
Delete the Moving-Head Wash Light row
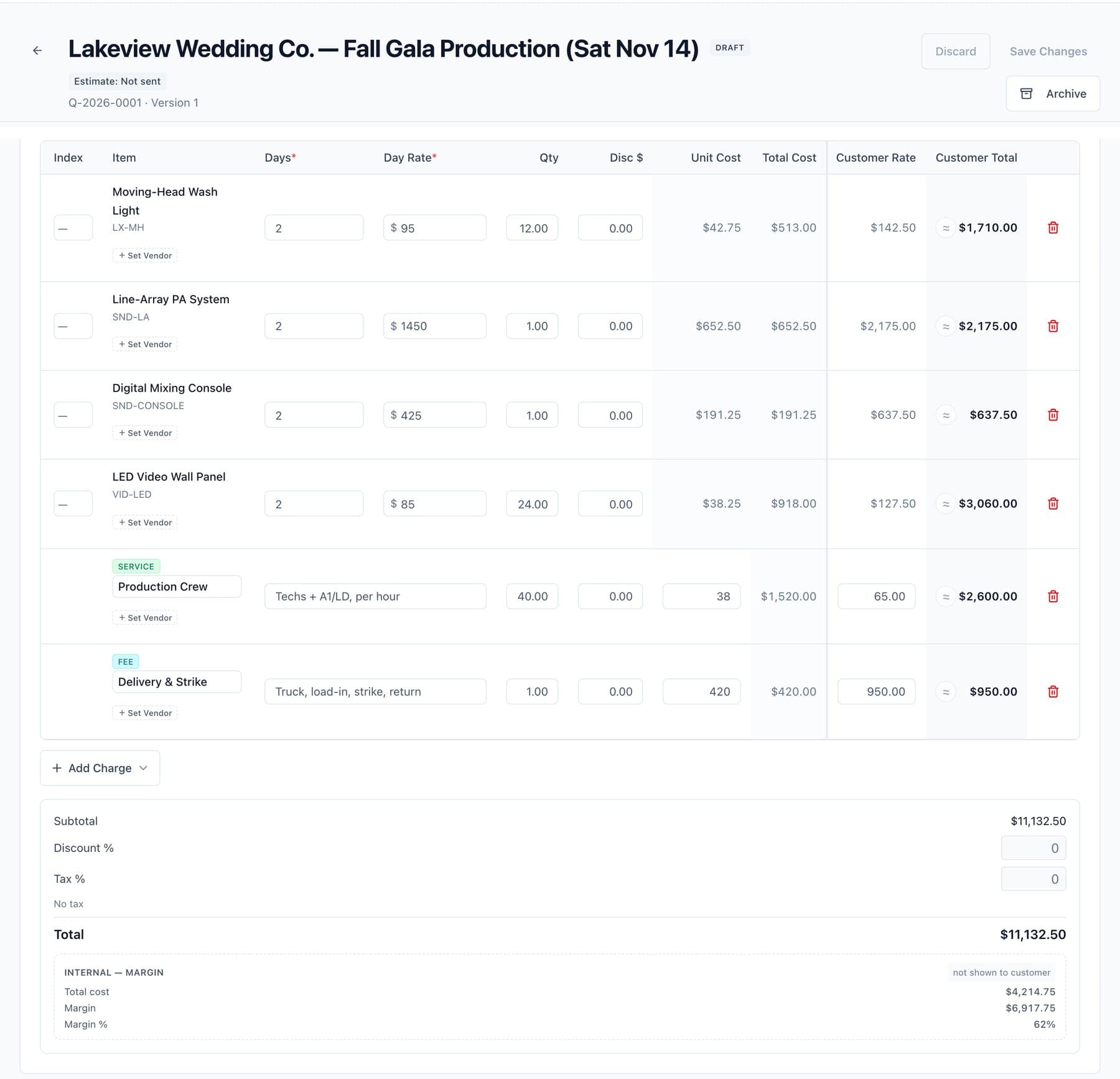[x=1053, y=228]
